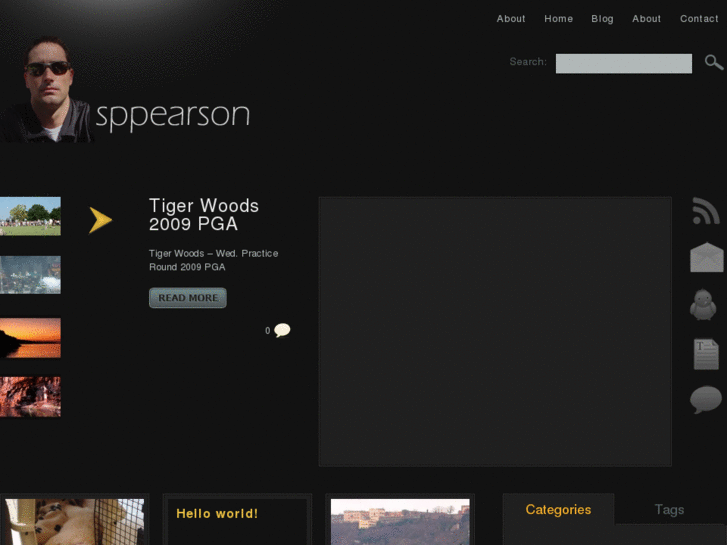Open the Twitter bird icon
727x545 pixels.
tap(703, 304)
